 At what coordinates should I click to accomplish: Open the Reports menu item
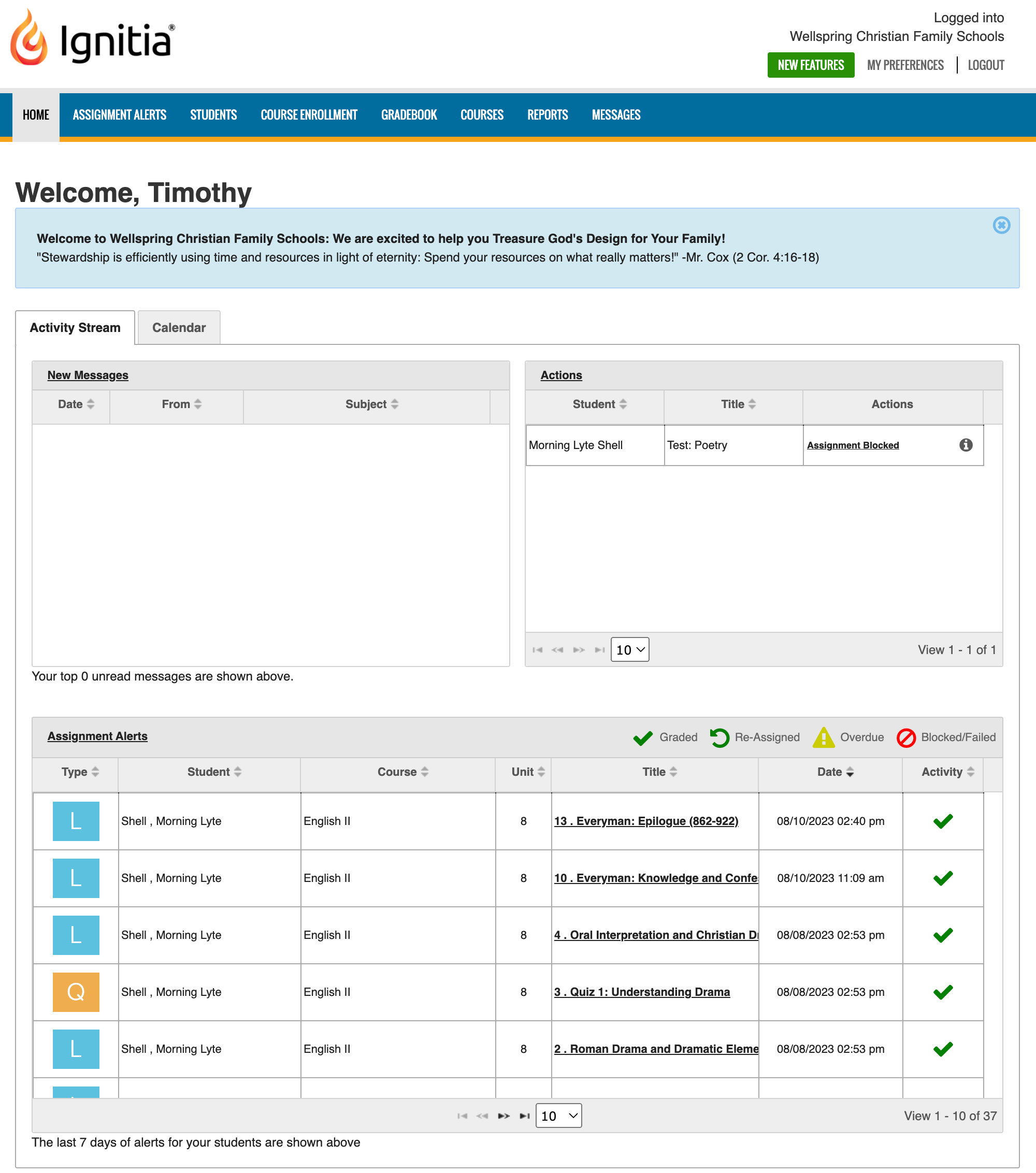point(548,115)
